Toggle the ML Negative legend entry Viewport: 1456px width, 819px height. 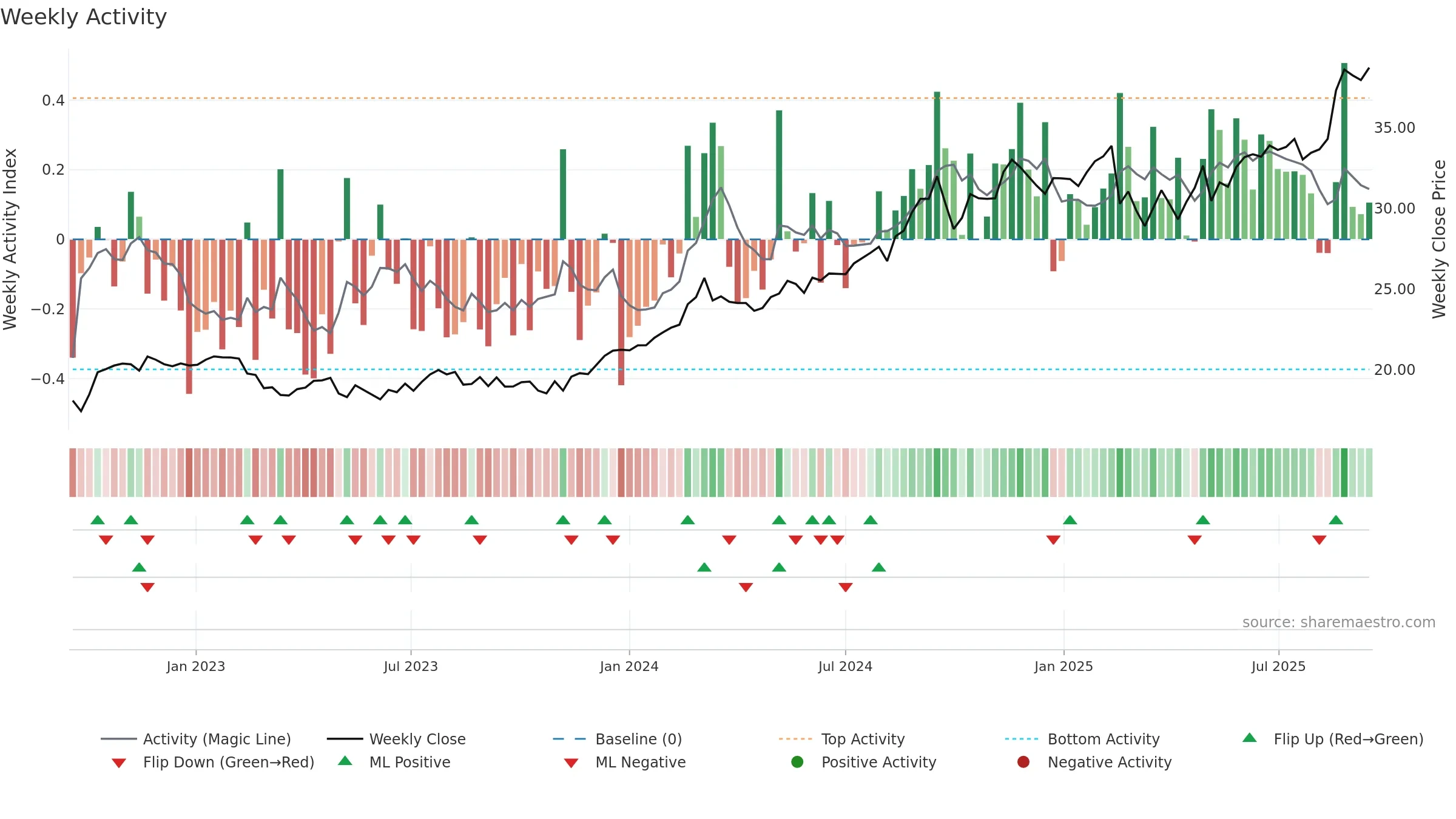point(625,762)
